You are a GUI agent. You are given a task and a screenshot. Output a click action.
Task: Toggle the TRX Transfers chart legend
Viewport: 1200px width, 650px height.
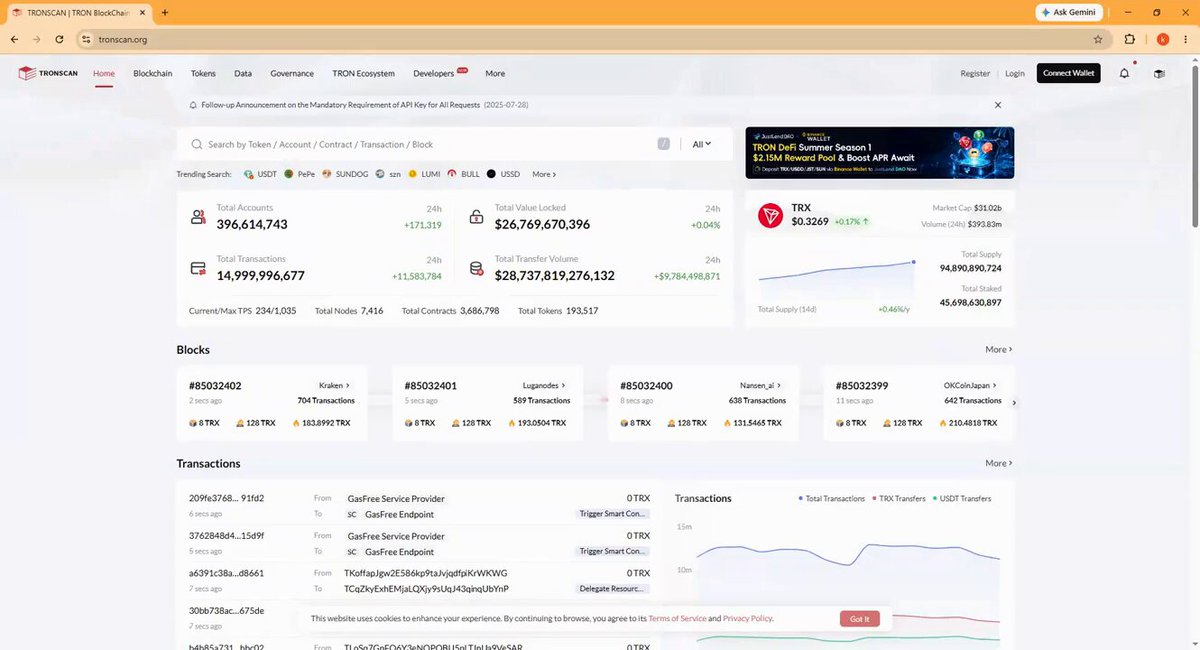click(899, 498)
